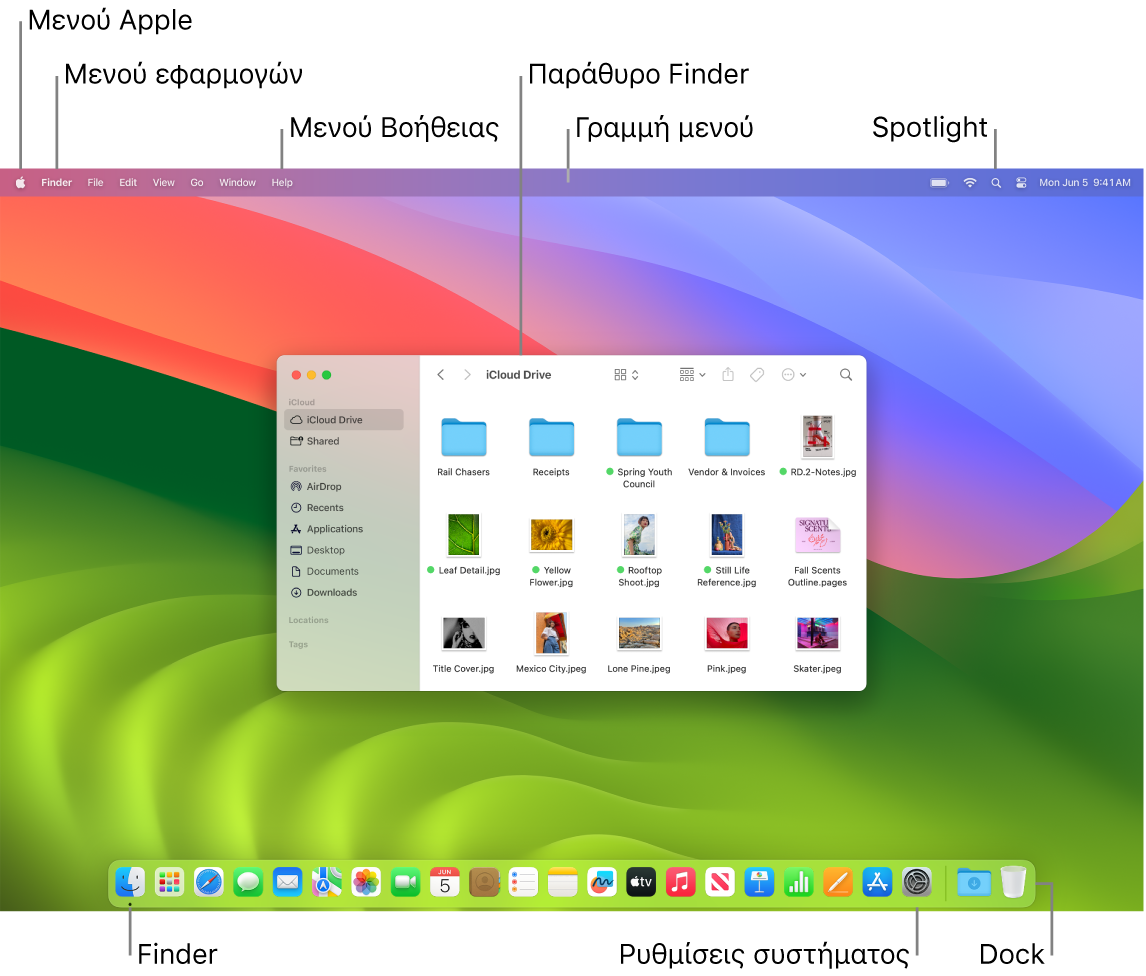Click the Wi-Fi status icon
Screen dimensions: 1146x976
pos(968,182)
